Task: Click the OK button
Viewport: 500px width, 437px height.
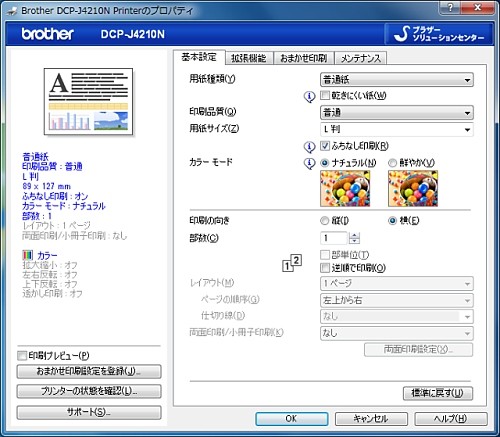Action: 292,419
